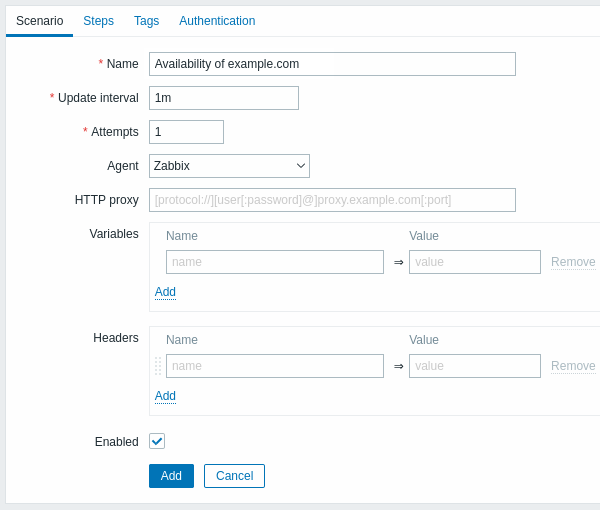Click the HTTP proxy input field
600x510 pixels.
[332, 200]
